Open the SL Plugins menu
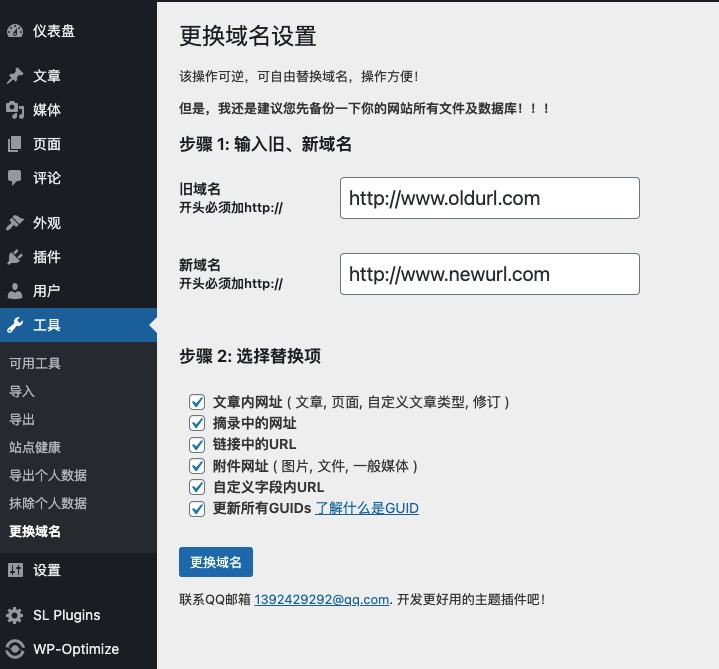 pyautogui.click(x=66, y=615)
